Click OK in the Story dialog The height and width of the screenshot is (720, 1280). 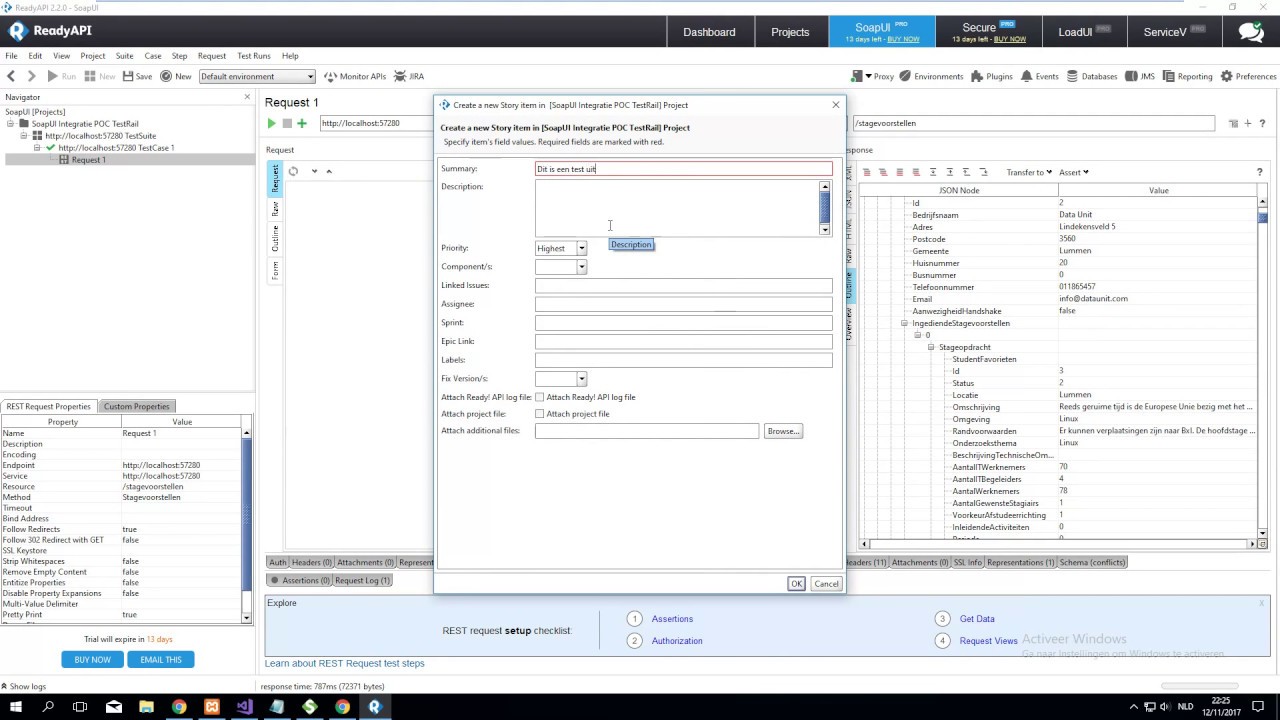pyautogui.click(x=796, y=584)
